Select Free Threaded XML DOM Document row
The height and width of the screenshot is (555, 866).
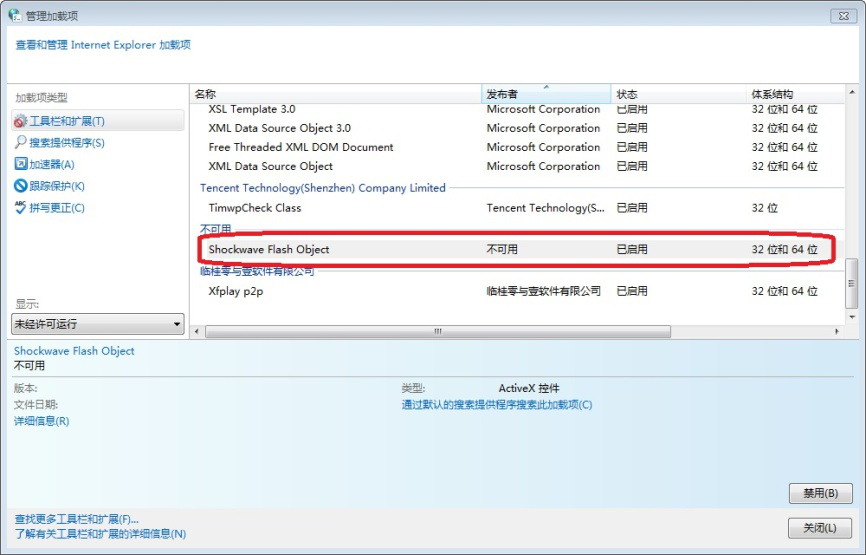point(518,147)
